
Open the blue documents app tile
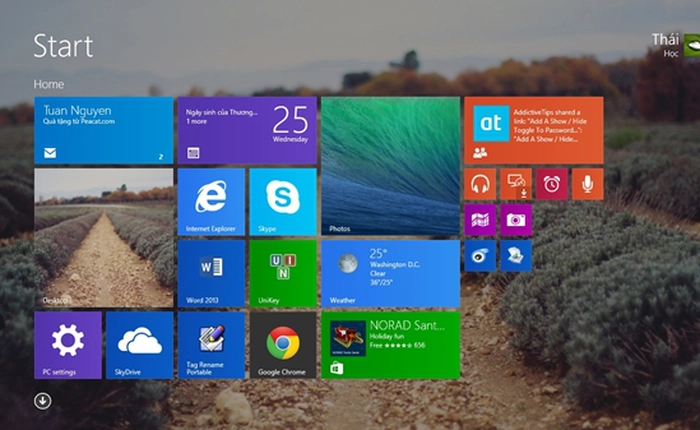point(516,256)
